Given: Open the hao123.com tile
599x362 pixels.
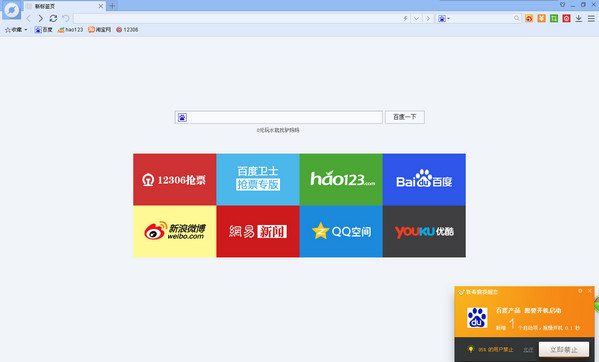Looking at the screenshot, I should click(341, 179).
